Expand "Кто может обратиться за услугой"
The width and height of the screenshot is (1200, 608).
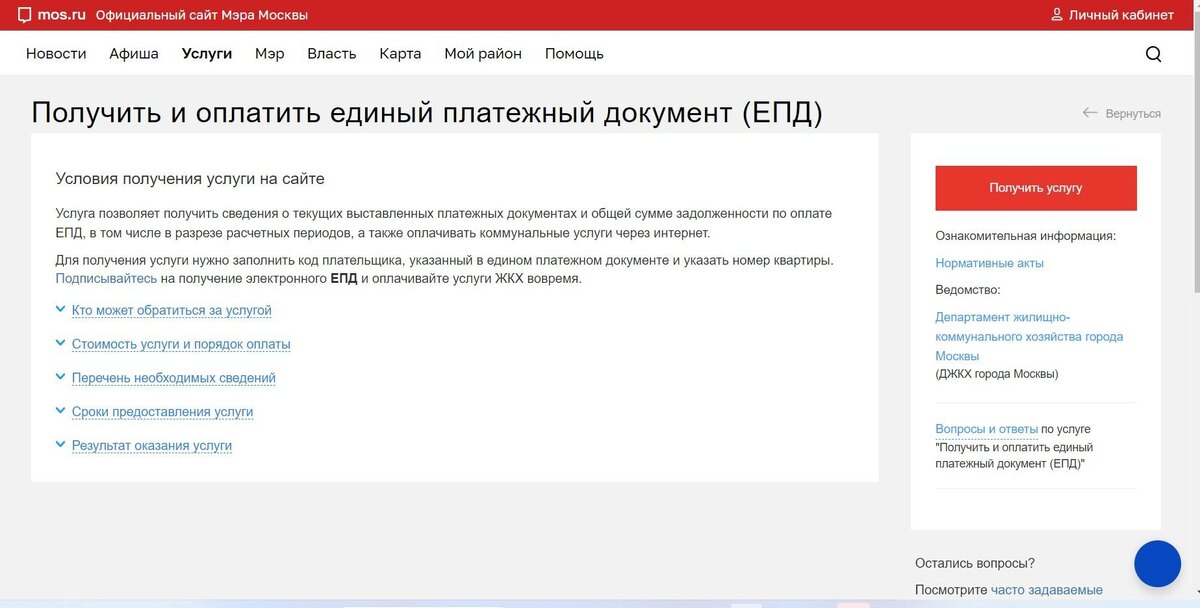point(170,310)
